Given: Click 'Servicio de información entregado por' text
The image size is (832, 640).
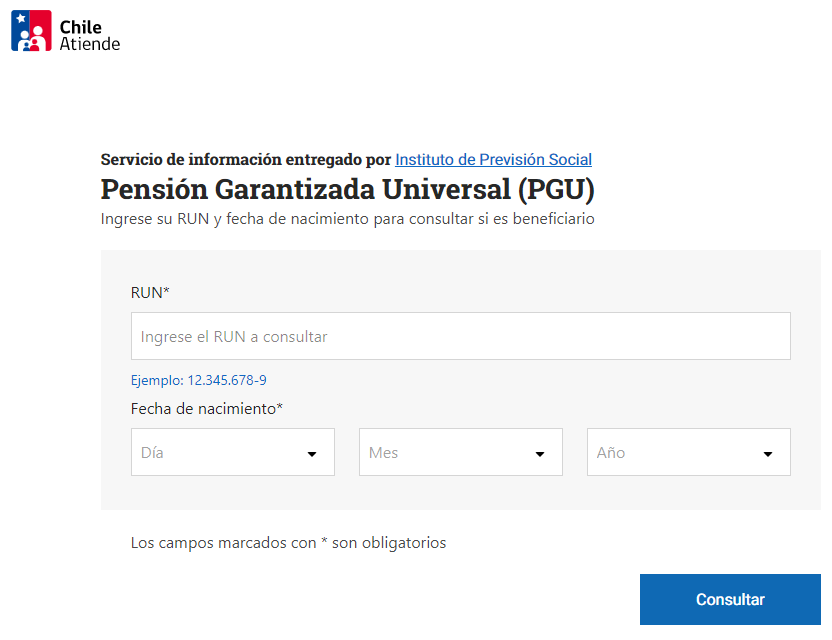Looking at the screenshot, I should [246, 159].
